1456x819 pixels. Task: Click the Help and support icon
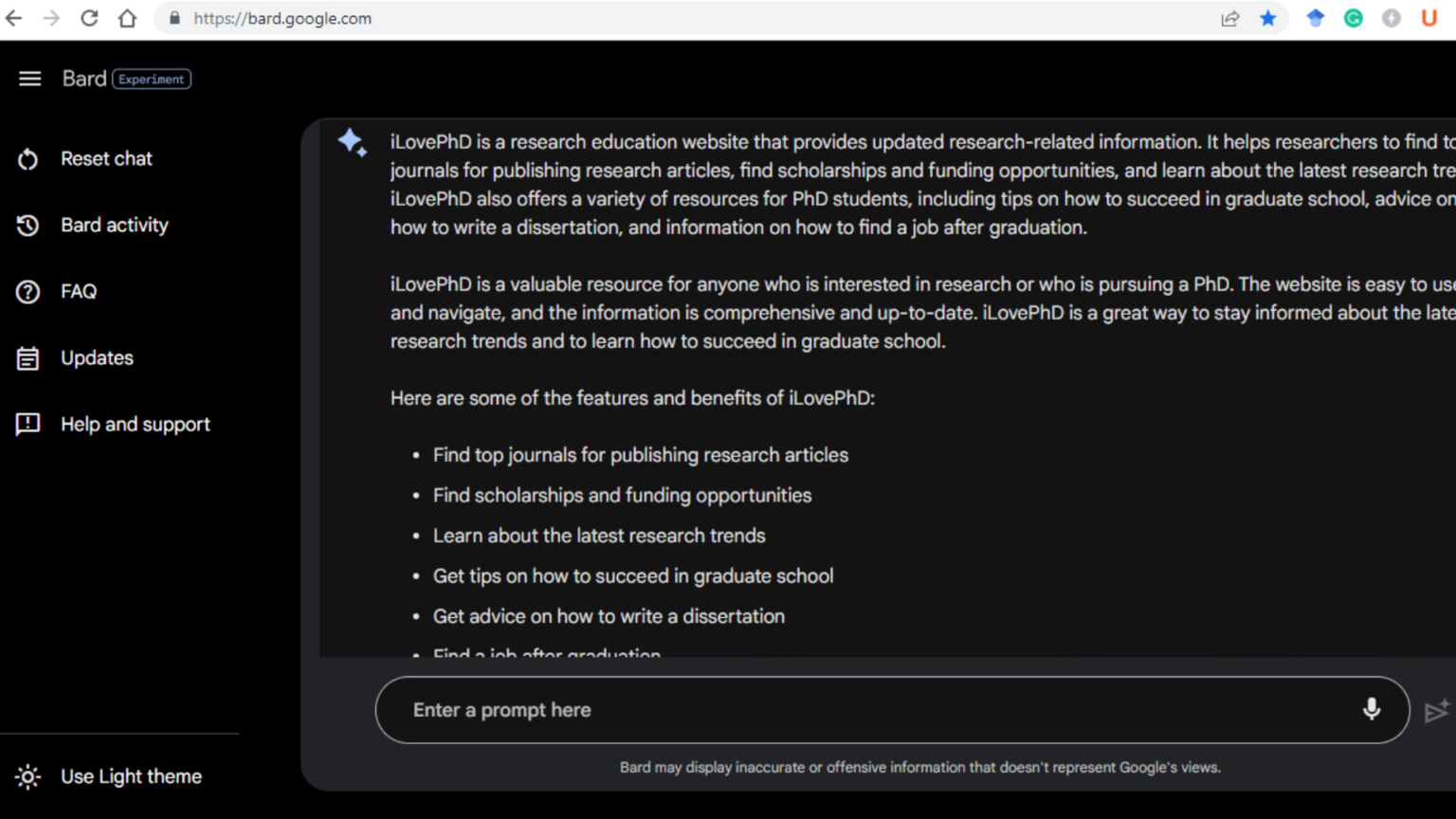[x=27, y=424]
